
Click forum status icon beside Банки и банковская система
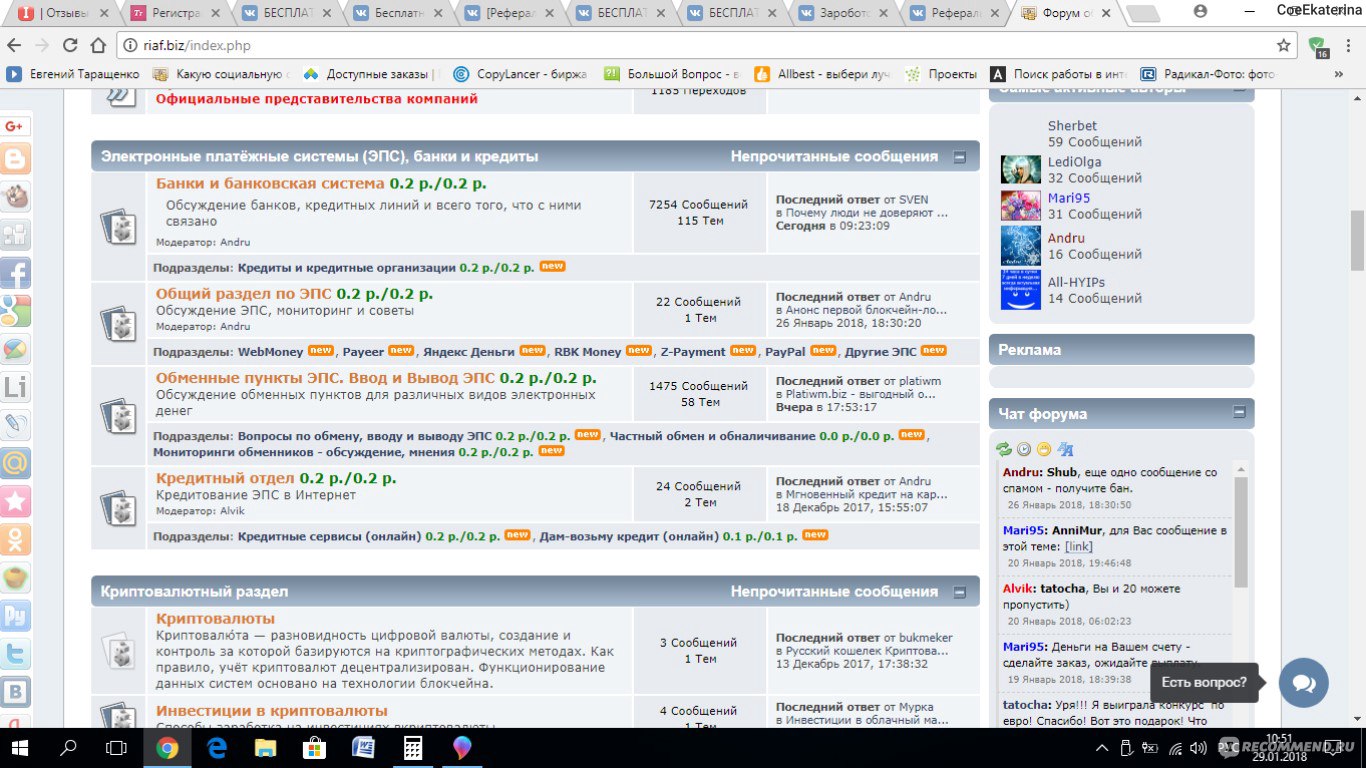[x=119, y=226]
